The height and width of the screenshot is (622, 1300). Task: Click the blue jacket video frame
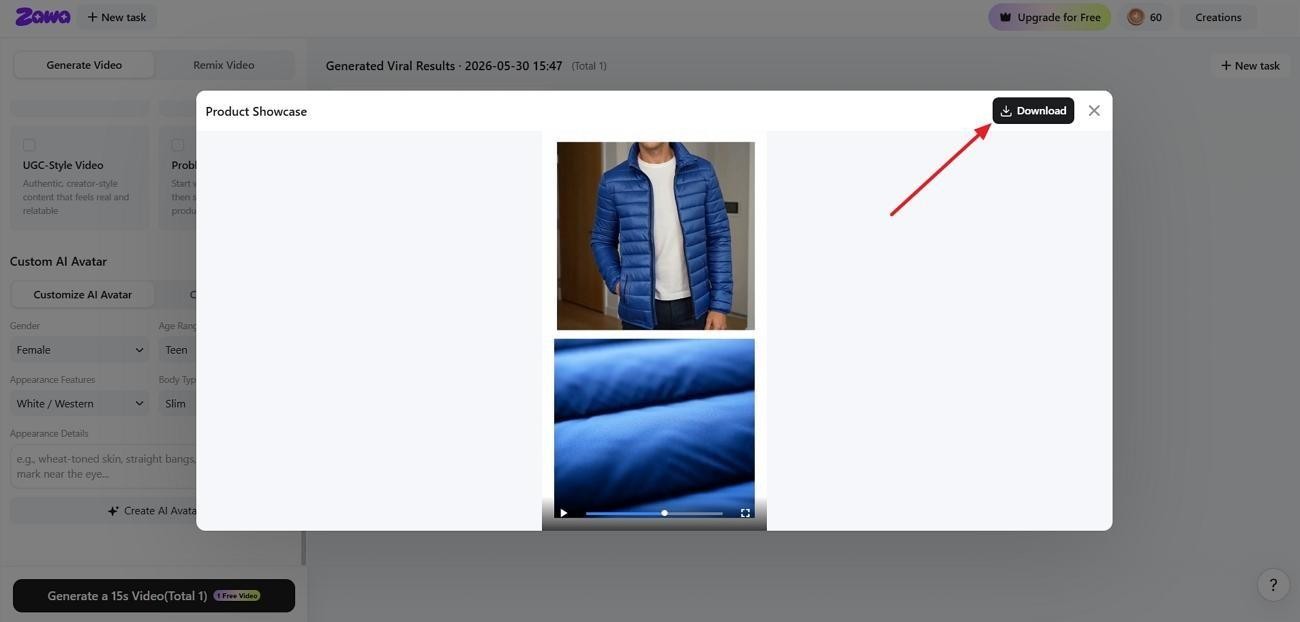click(656, 236)
